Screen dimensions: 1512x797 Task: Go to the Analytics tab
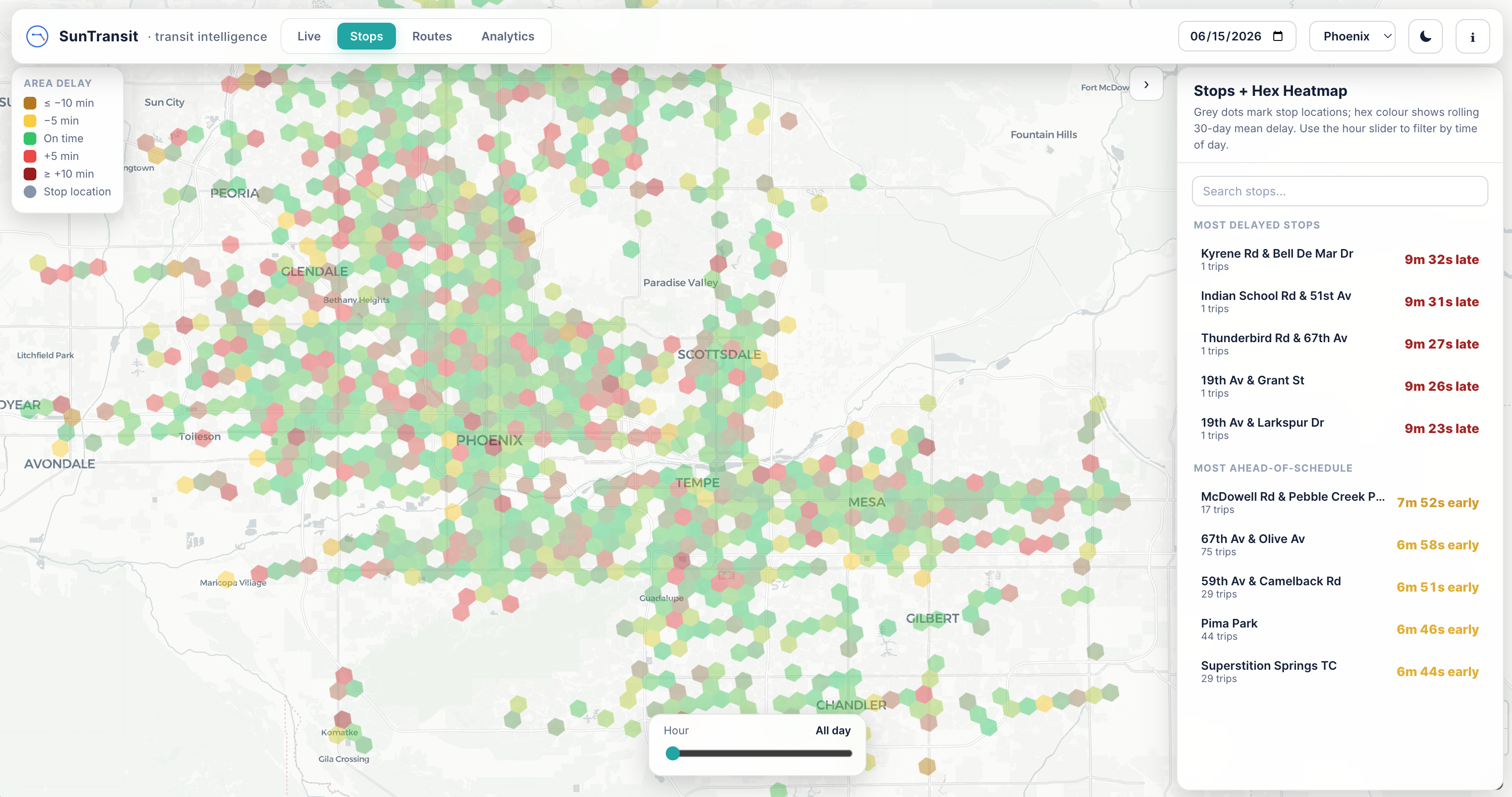click(508, 36)
